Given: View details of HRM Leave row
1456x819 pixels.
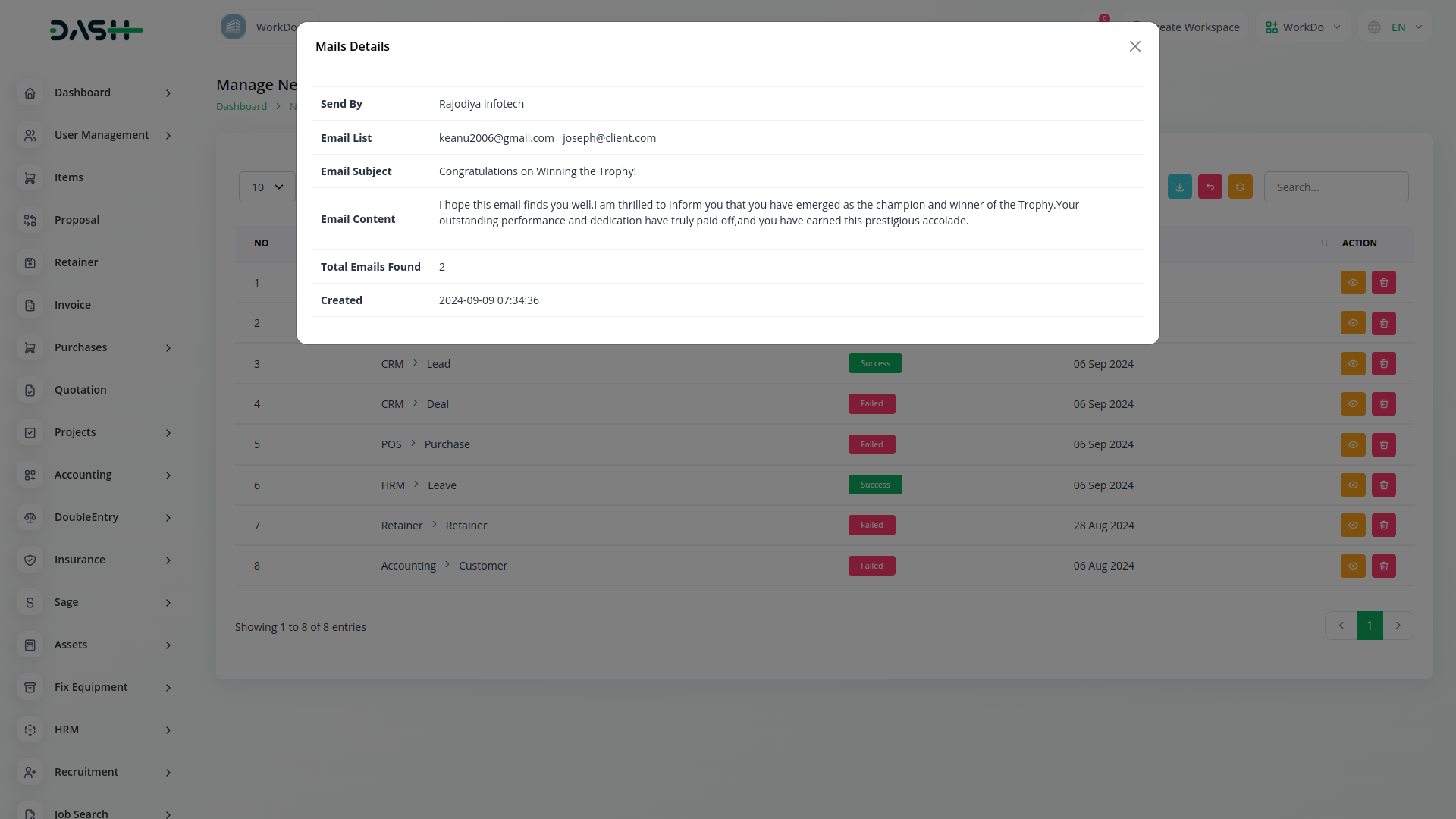Looking at the screenshot, I should click(x=1352, y=485).
